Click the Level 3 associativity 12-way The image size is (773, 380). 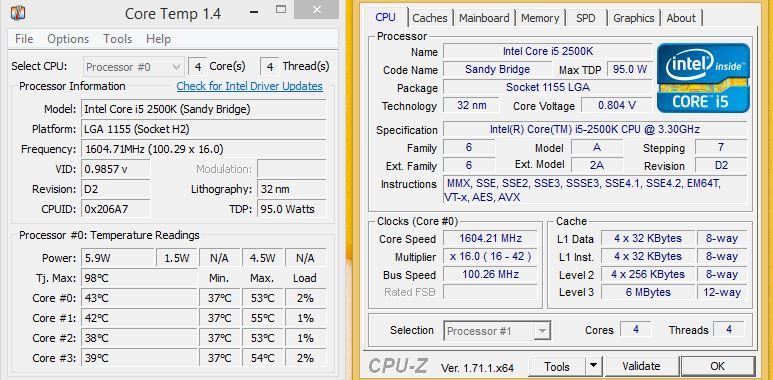pos(722,292)
